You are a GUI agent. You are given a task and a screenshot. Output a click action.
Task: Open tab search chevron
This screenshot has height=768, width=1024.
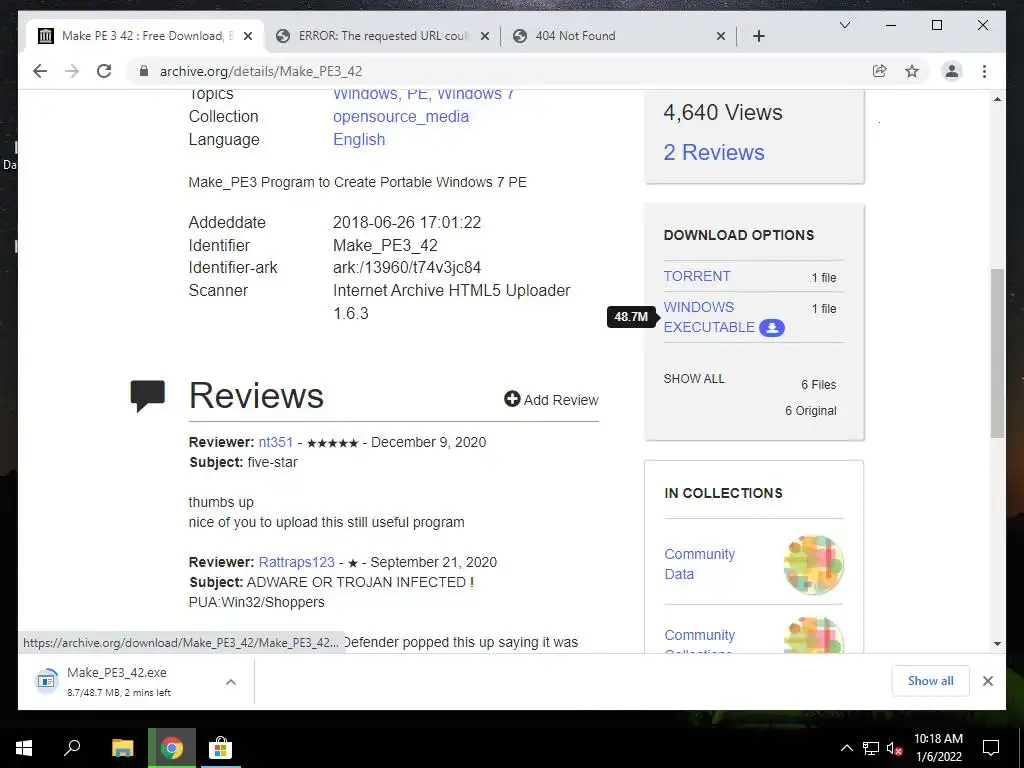(x=844, y=25)
